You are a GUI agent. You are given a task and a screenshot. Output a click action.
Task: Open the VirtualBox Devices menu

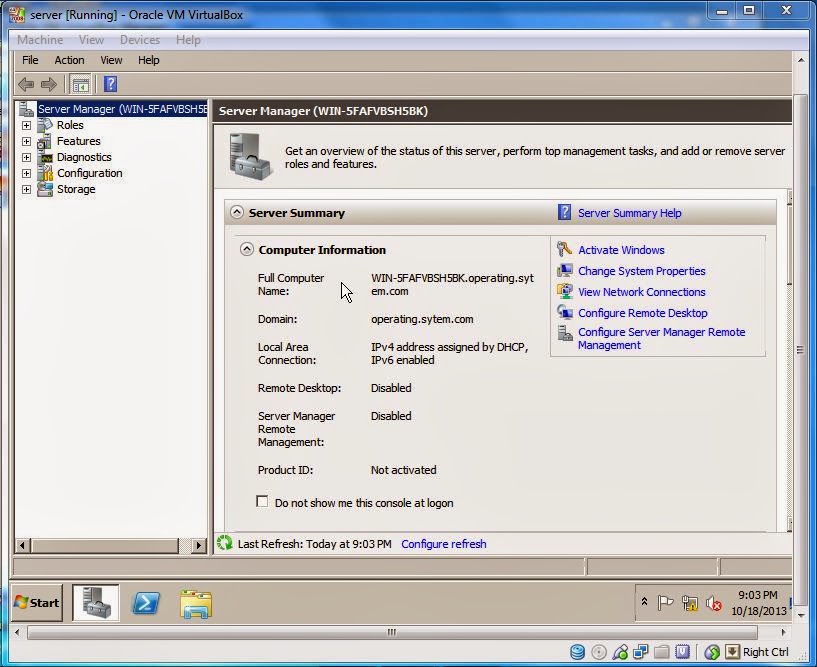tap(140, 40)
